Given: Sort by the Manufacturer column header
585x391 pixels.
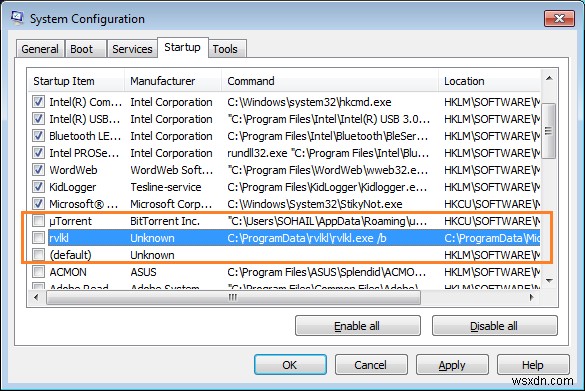Looking at the screenshot, I should [173, 81].
